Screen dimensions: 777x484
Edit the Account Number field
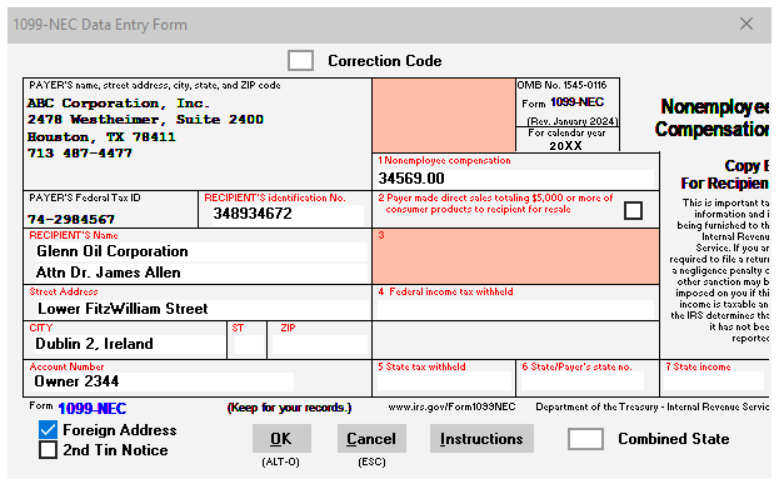162,381
